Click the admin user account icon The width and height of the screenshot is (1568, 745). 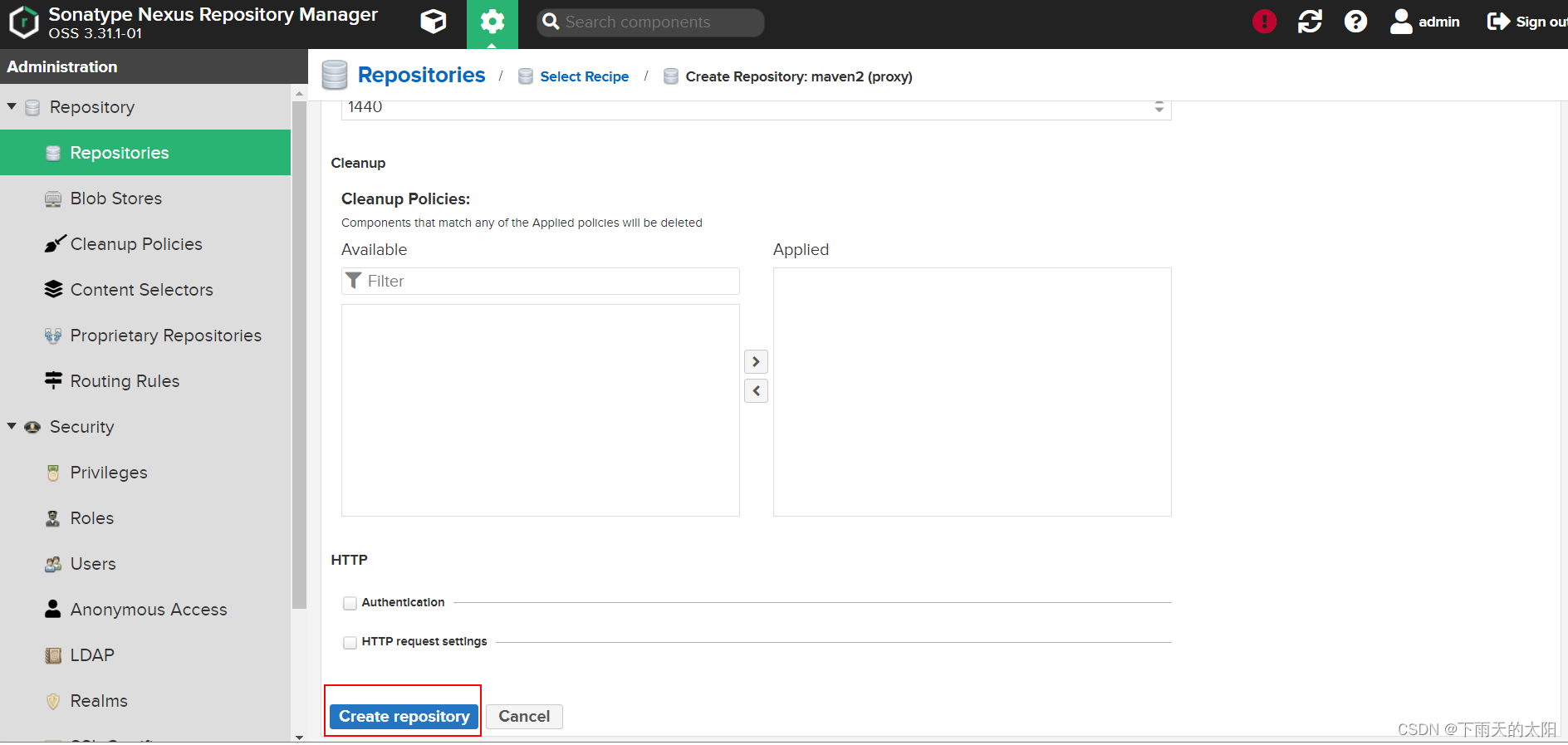1401,22
